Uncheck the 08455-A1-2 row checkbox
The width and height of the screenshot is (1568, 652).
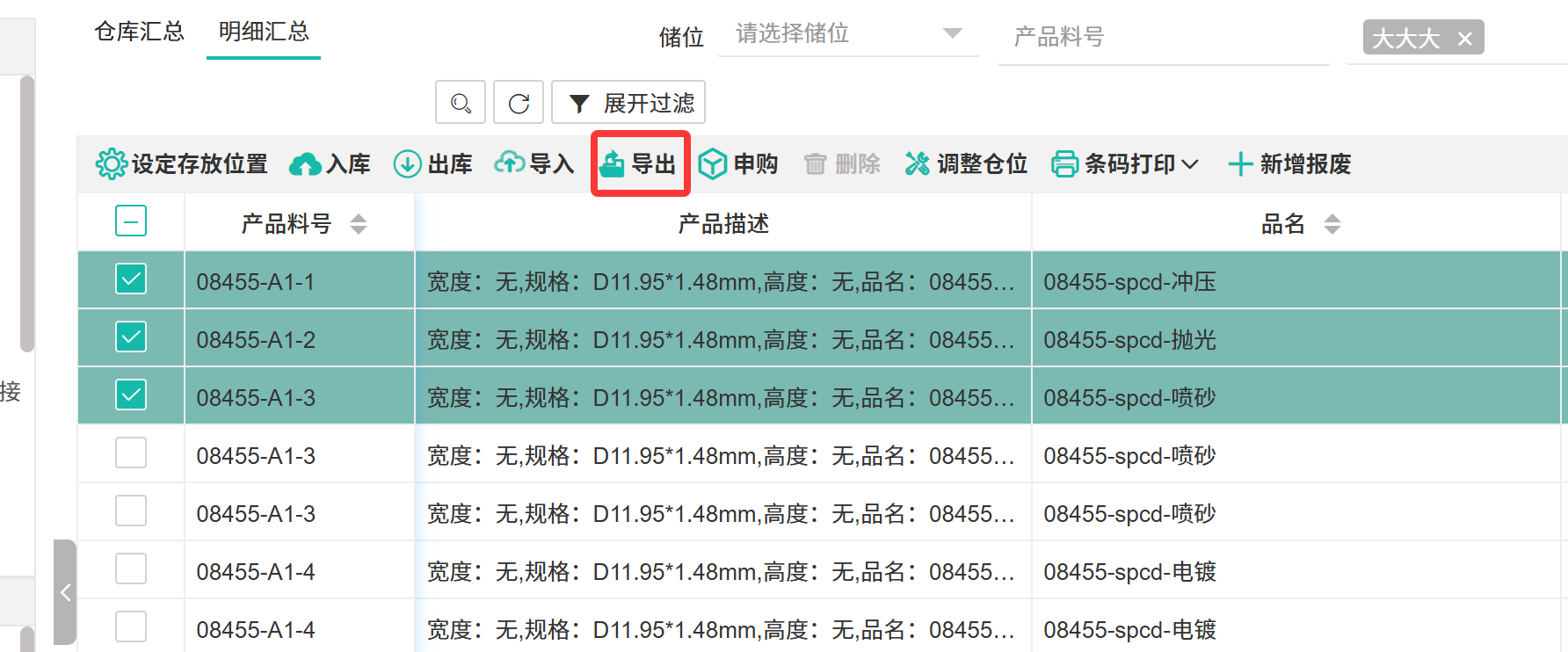point(131,337)
